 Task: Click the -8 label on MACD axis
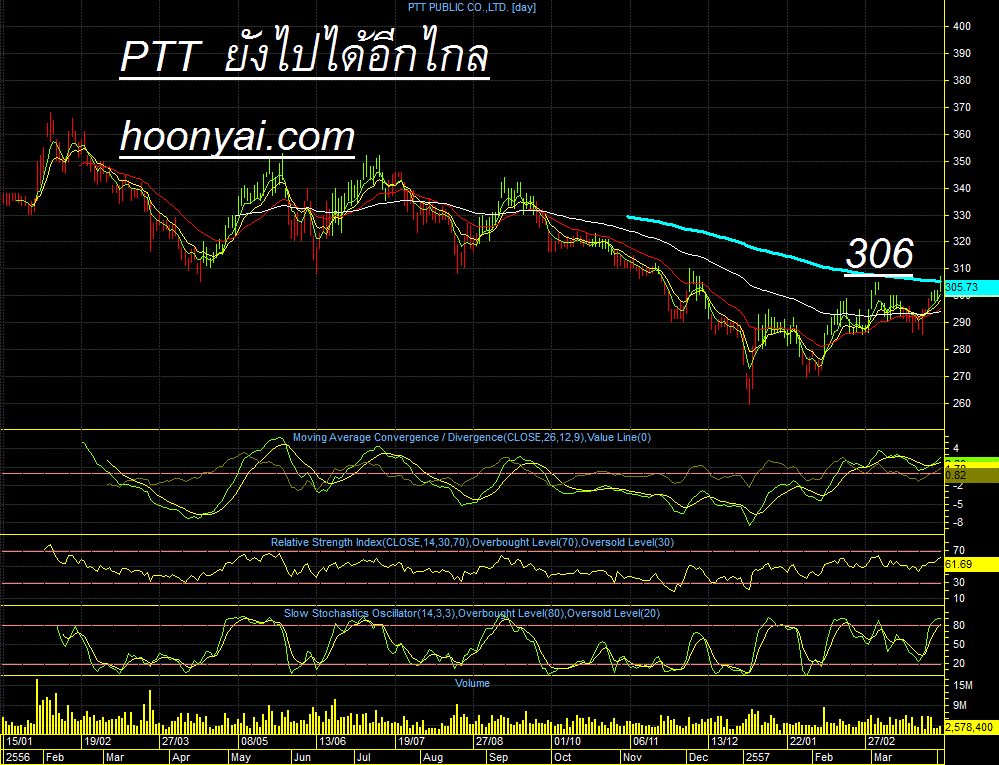pyautogui.click(x=958, y=523)
